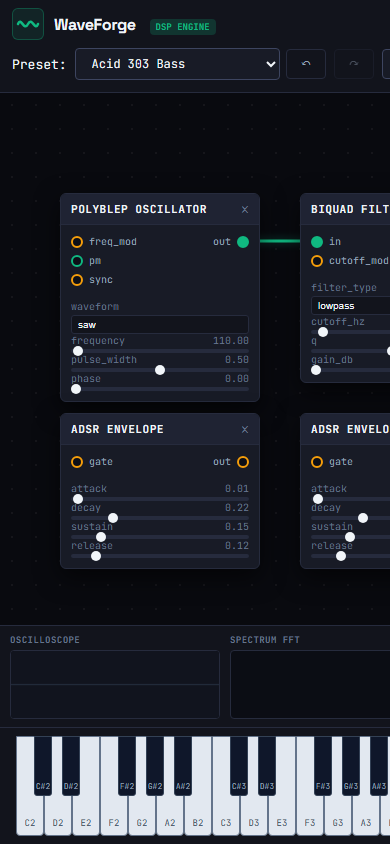The height and width of the screenshot is (844, 390).
Task: Click the undo arrow button
Action: tap(306, 64)
